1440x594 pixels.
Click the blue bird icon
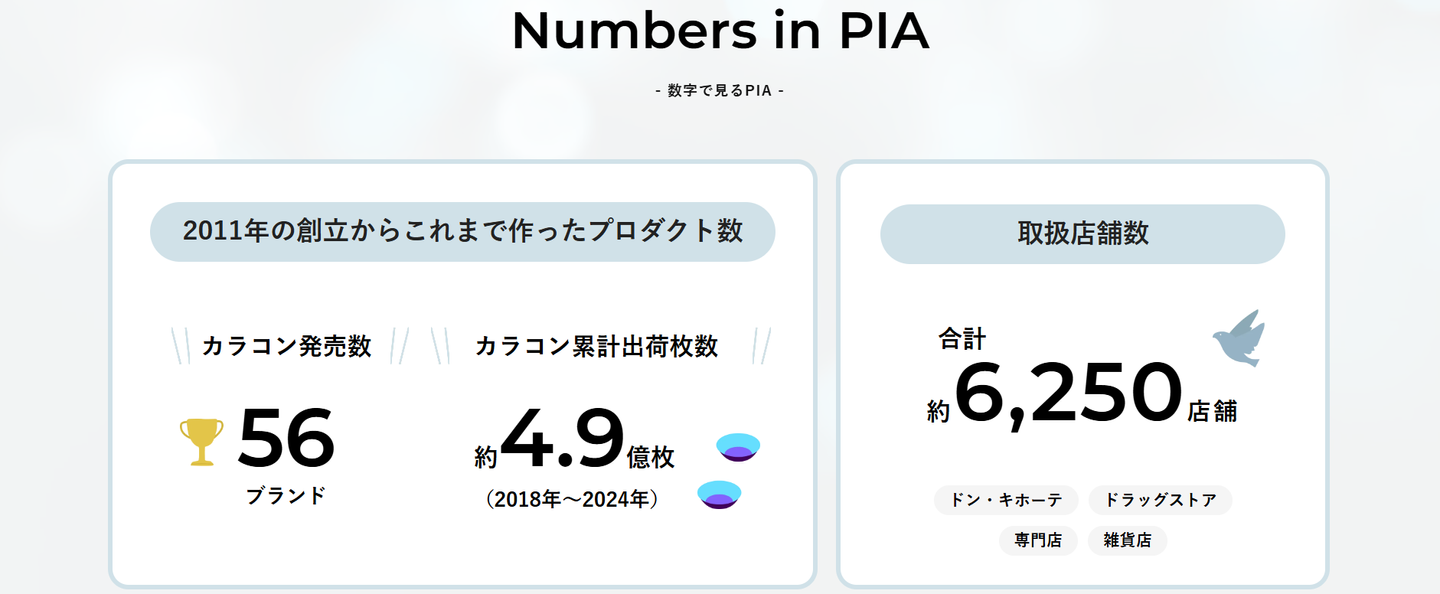(1239, 337)
